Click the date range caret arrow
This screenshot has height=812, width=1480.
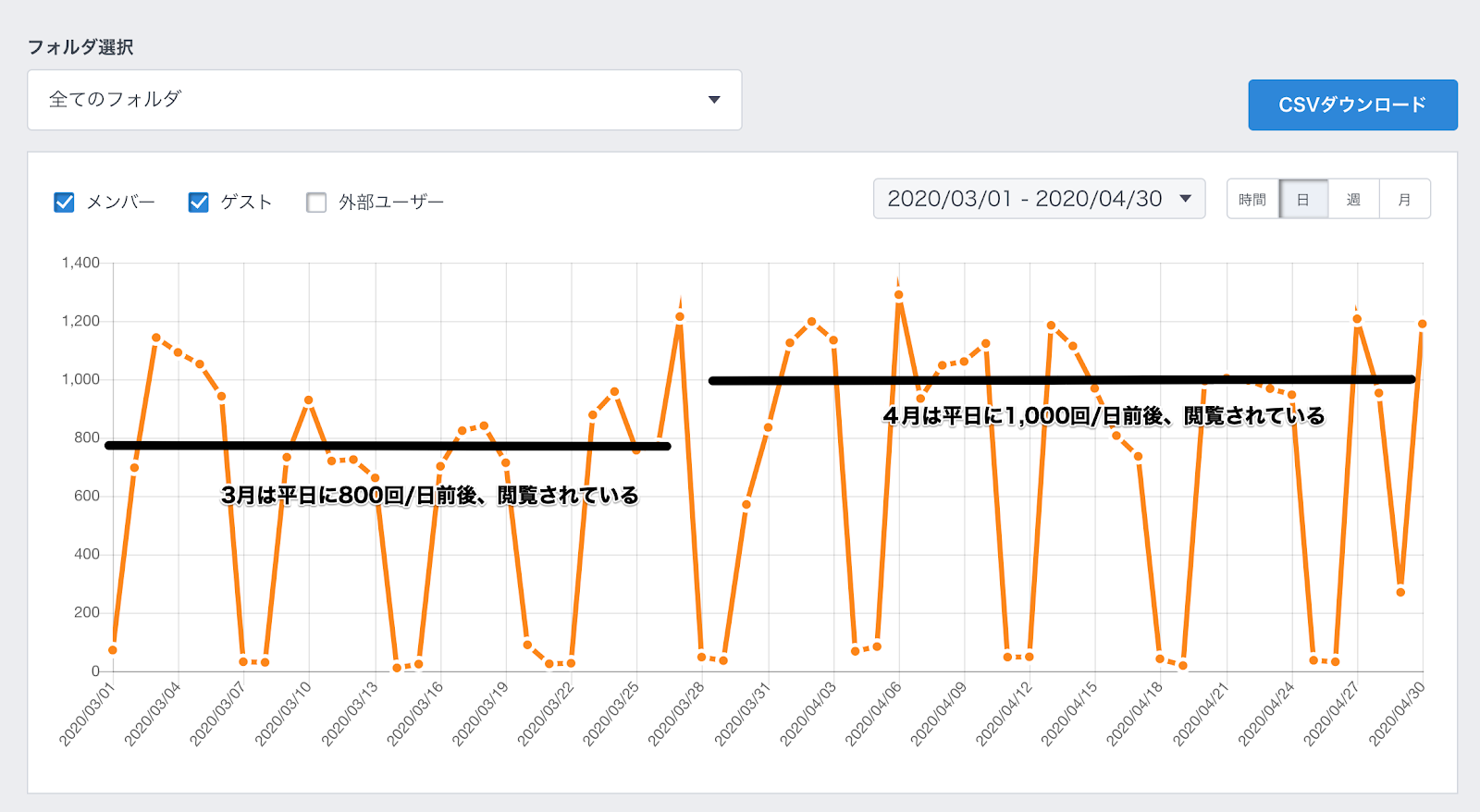[1185, 199]
